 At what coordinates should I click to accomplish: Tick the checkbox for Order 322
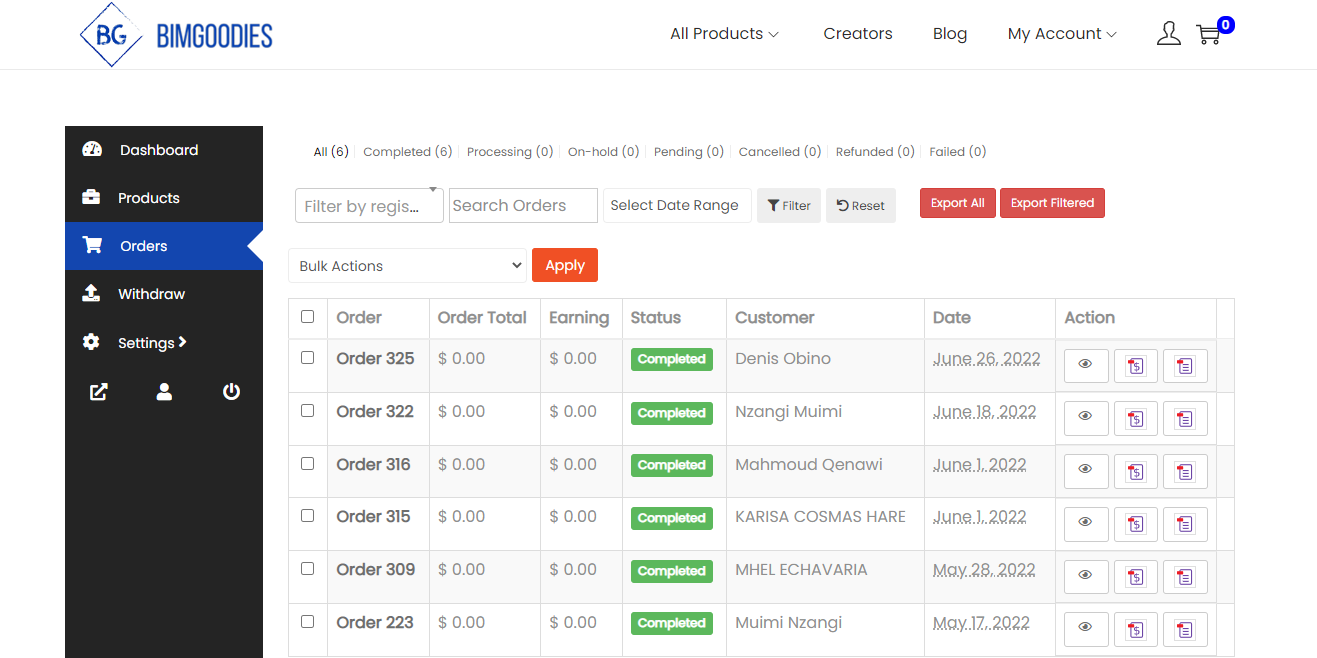(307, 410)
